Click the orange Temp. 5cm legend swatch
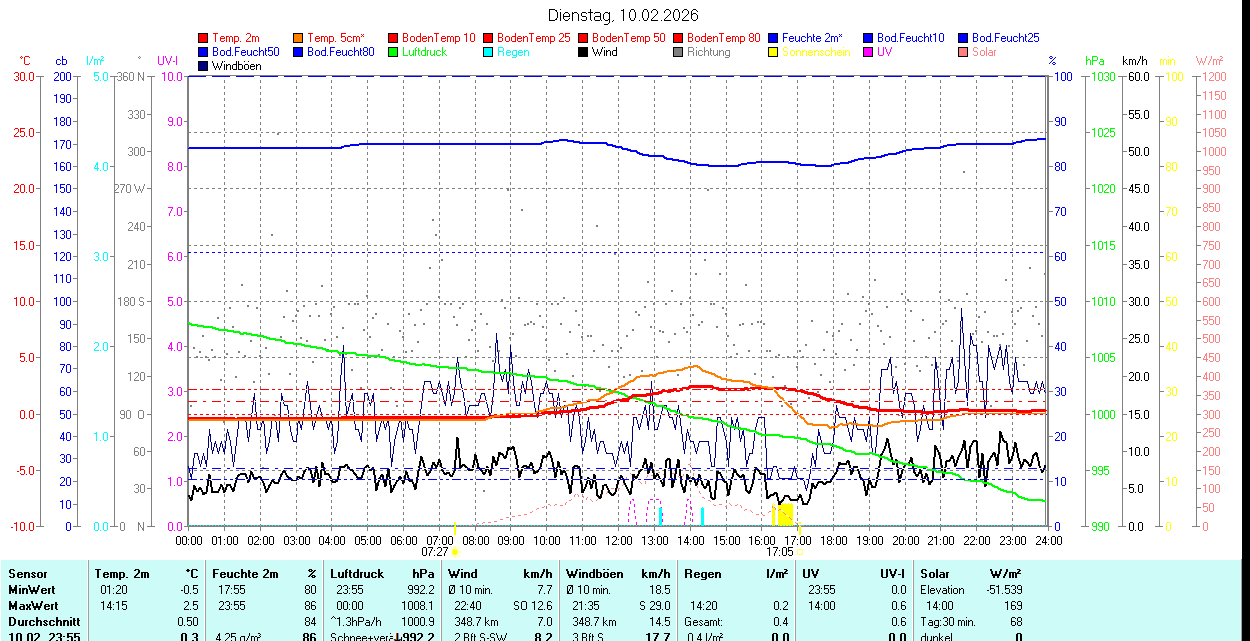The height and width of the screenshot is (641, 1250). click(x=299, y=38)
